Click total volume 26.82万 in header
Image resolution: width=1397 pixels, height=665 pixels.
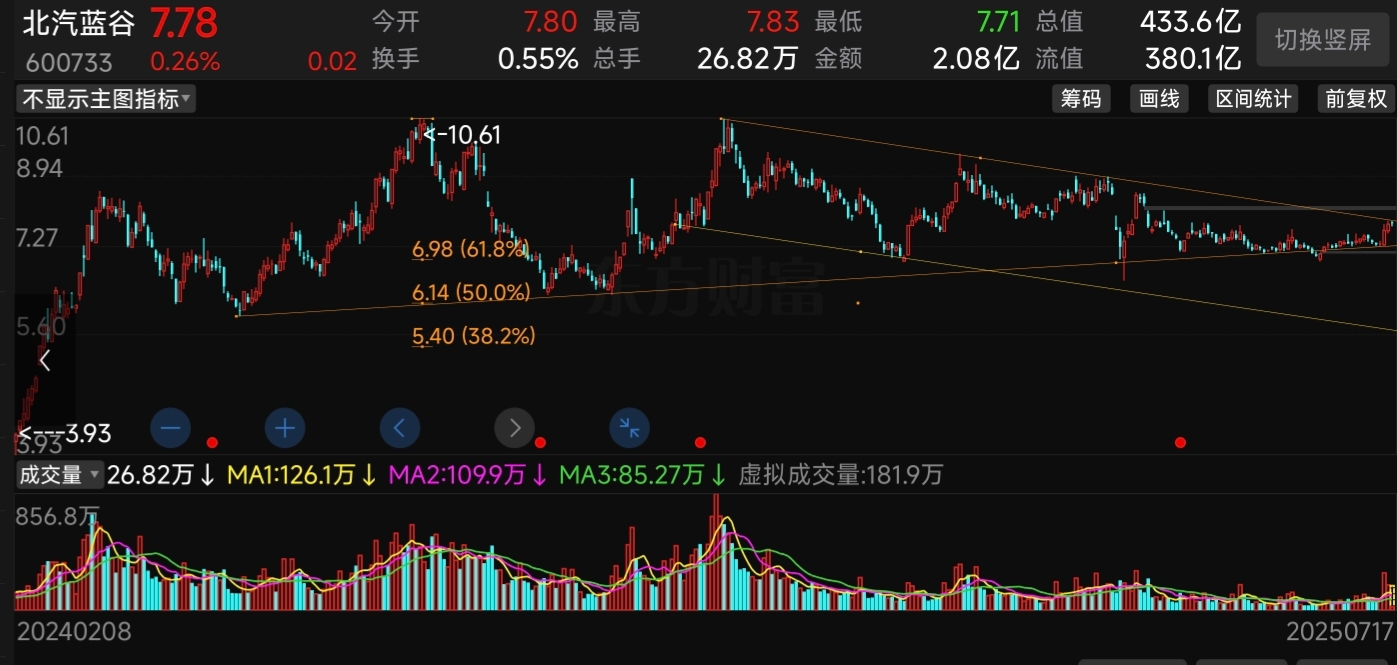(x=748, y=59)
